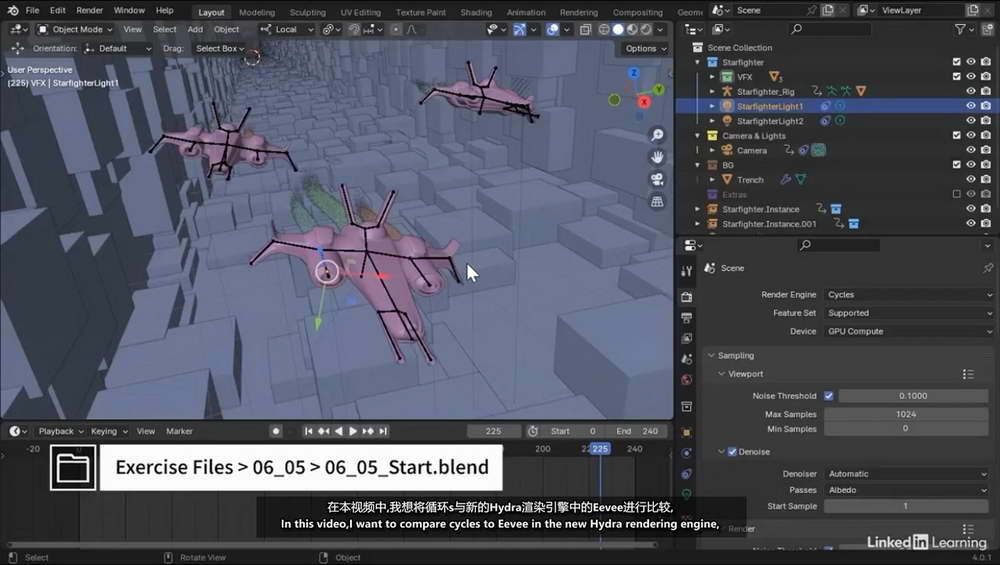Toggle the viewport overlays icon
The width and height of the screenshot is (1000, 565).
[x=552, y=29]
